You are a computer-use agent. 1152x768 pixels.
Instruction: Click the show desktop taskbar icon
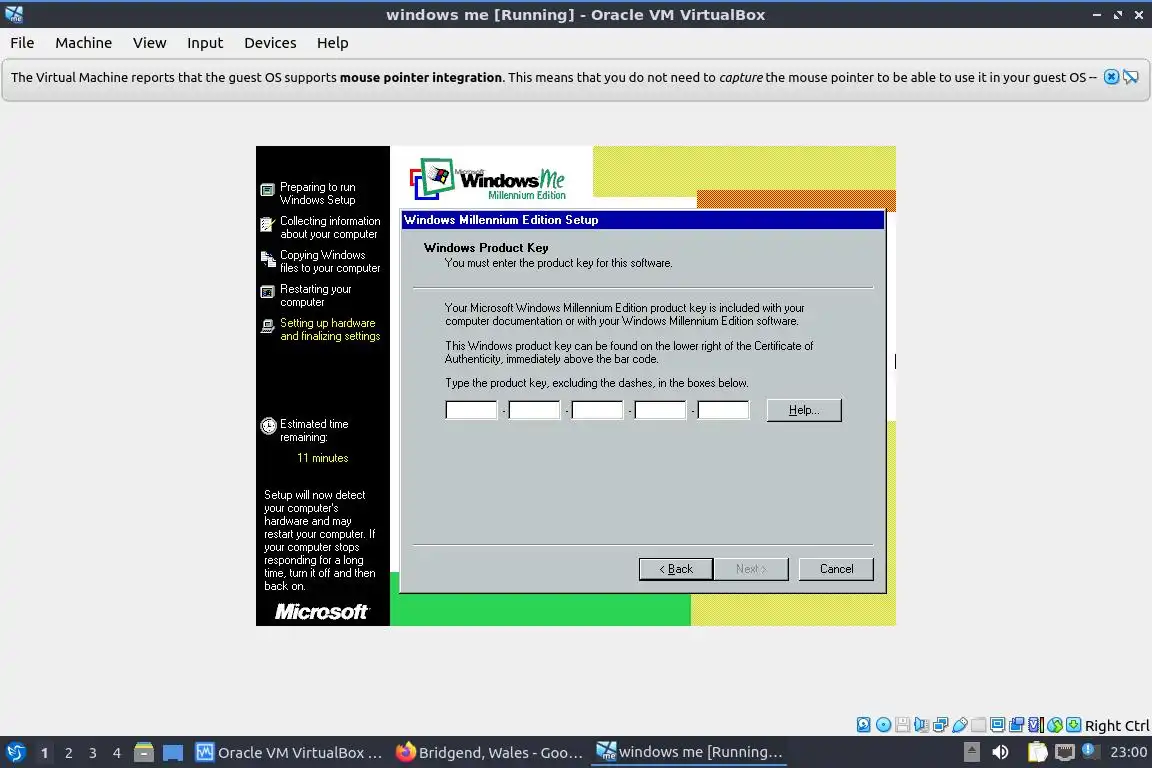click(x=173, y=753)
